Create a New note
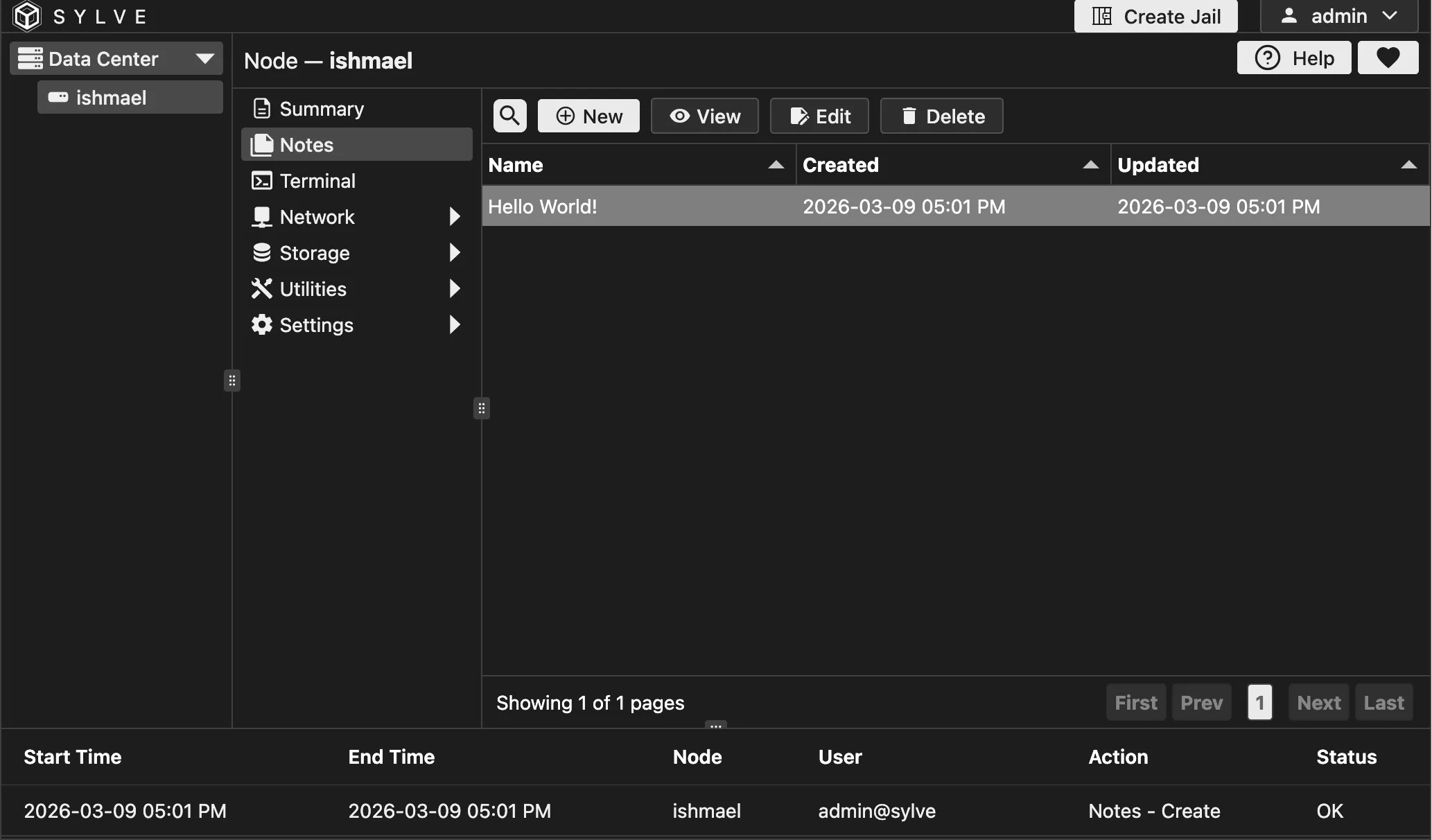 [588, 116]
